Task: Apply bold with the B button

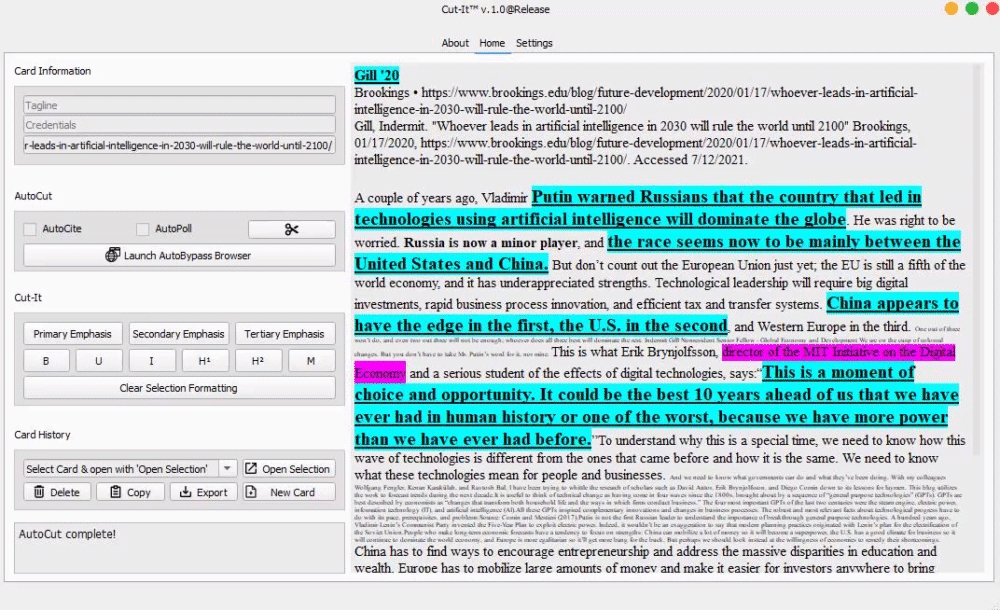Action: pyautogui.click(x=46, y=361)
